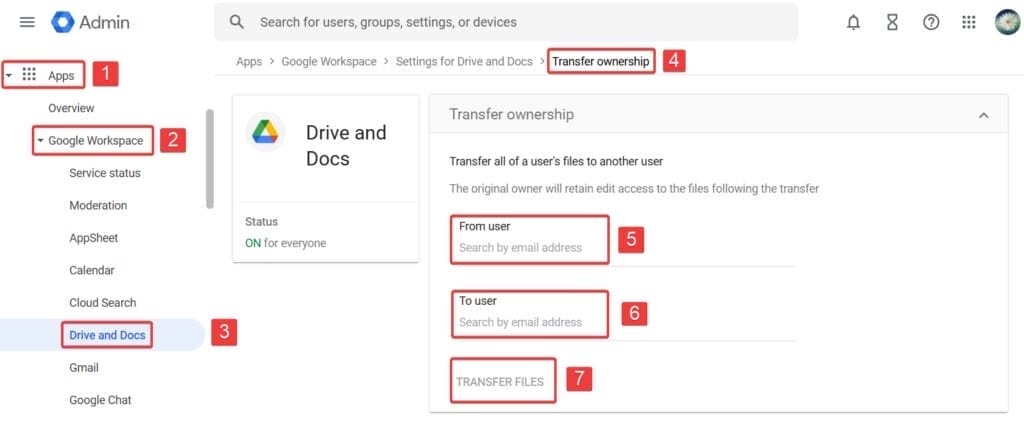Select Drive and Docs in the sidebar
The image size is (1024, 421).
tap(107, 335)
